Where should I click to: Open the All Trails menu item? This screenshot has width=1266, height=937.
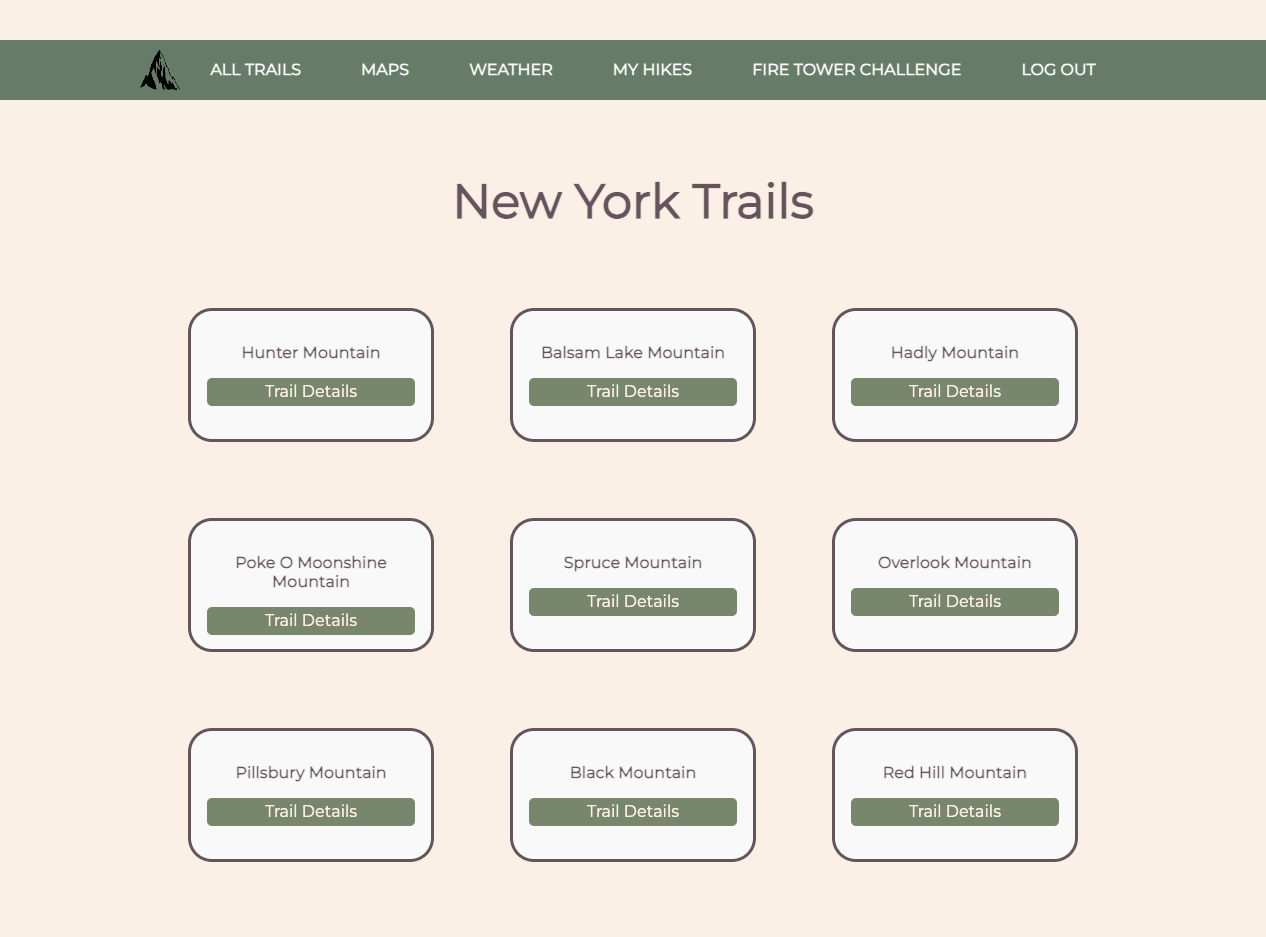pos(255,70)
